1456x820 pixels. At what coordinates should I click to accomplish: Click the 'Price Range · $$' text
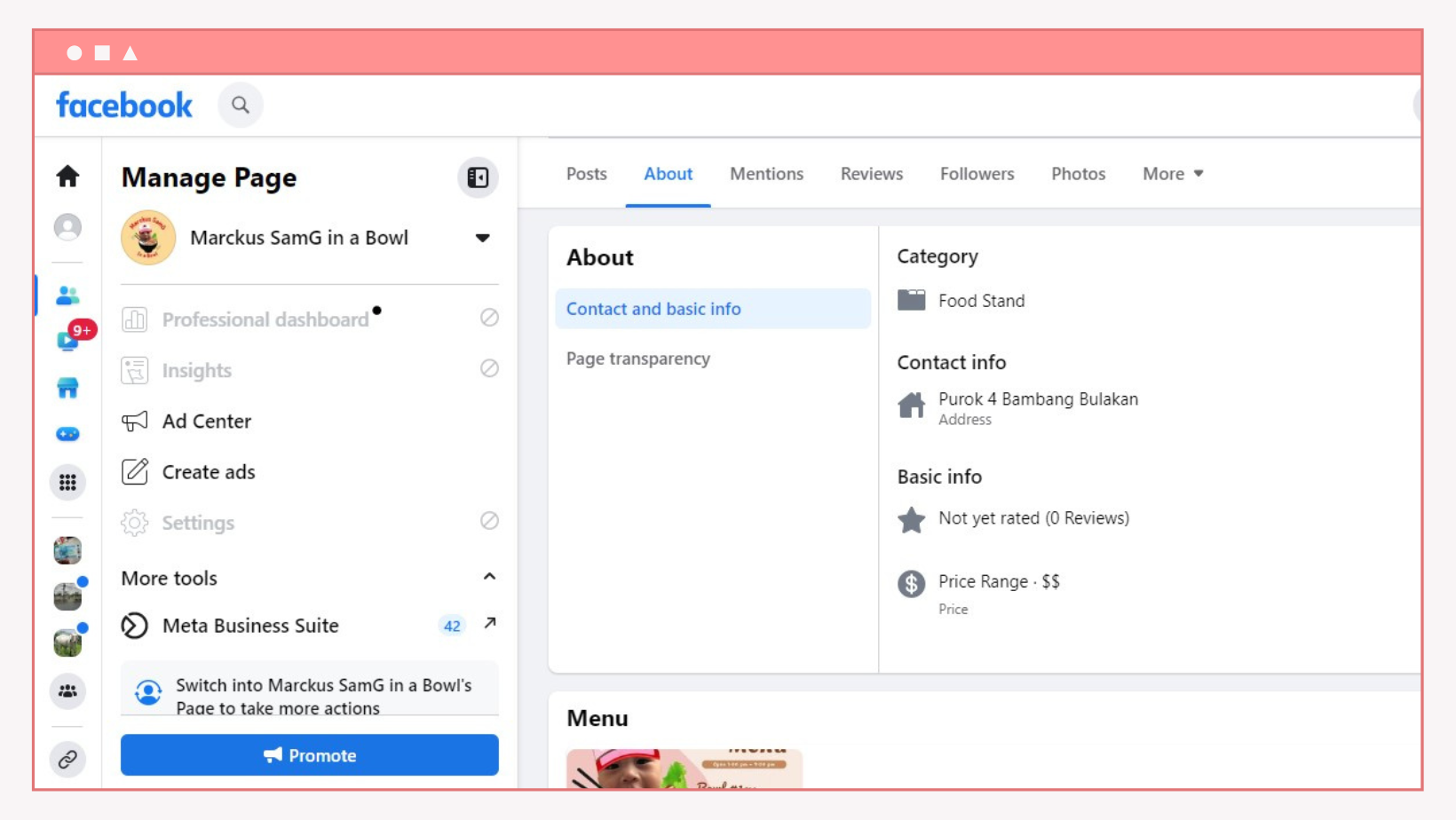coord(1000,581)
